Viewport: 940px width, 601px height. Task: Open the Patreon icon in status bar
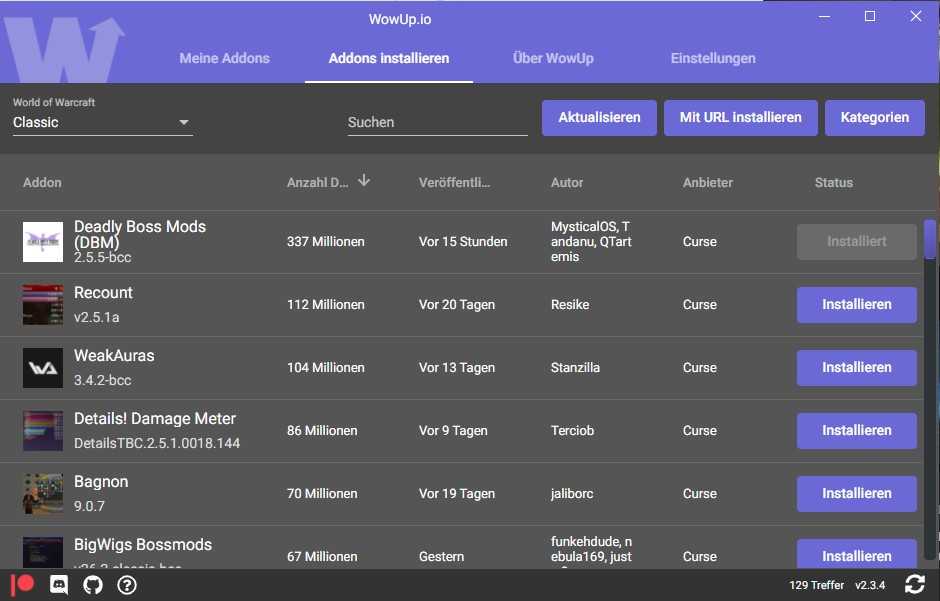pyautogui.click(x=23, y=585)
